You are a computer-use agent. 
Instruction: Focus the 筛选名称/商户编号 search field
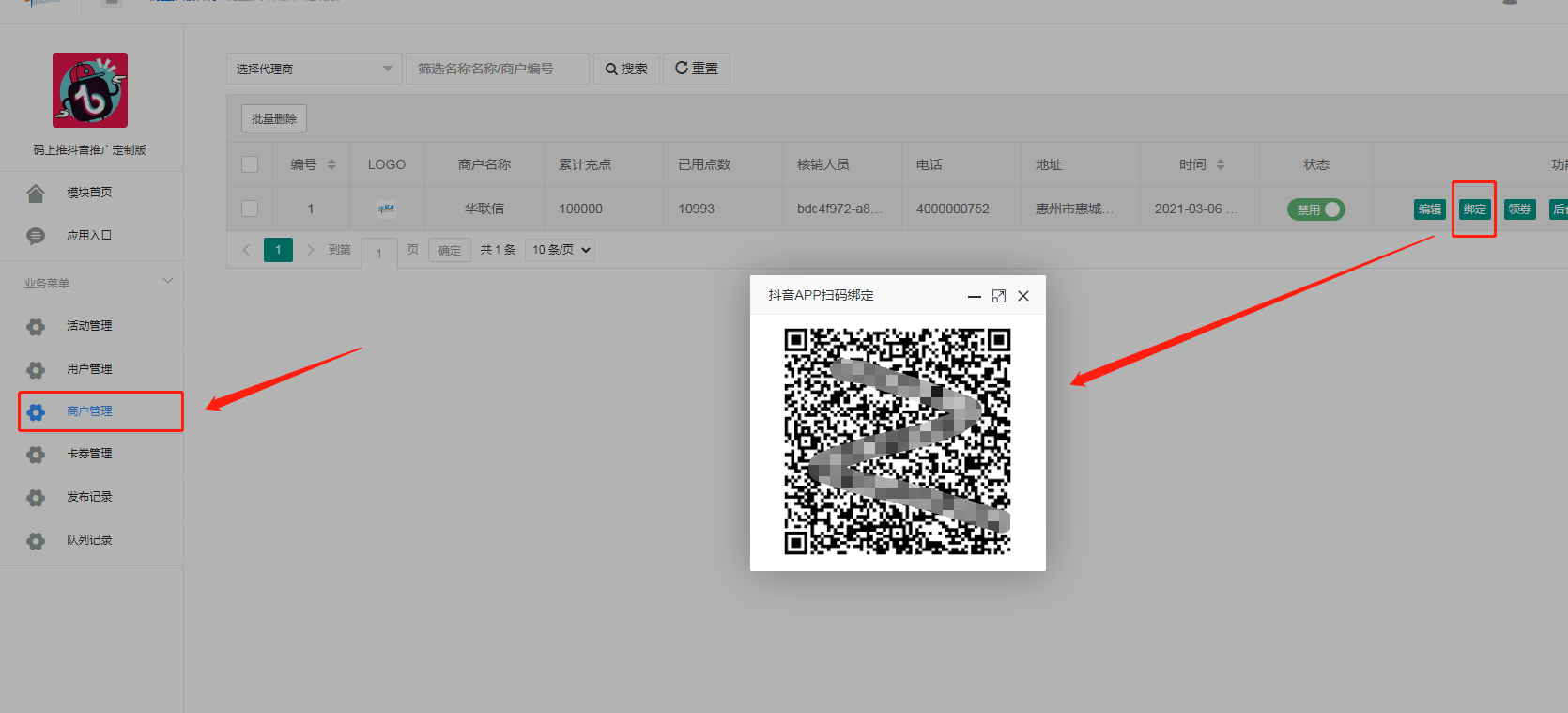(498, 69)
